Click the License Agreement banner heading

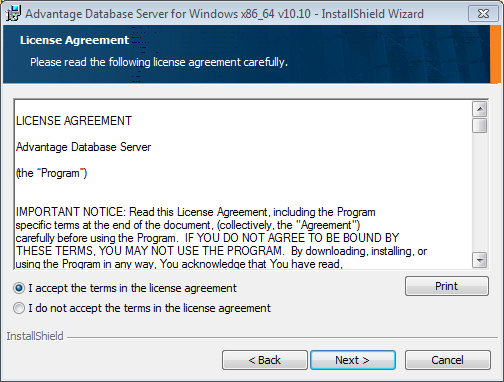(x=74, y=40)
